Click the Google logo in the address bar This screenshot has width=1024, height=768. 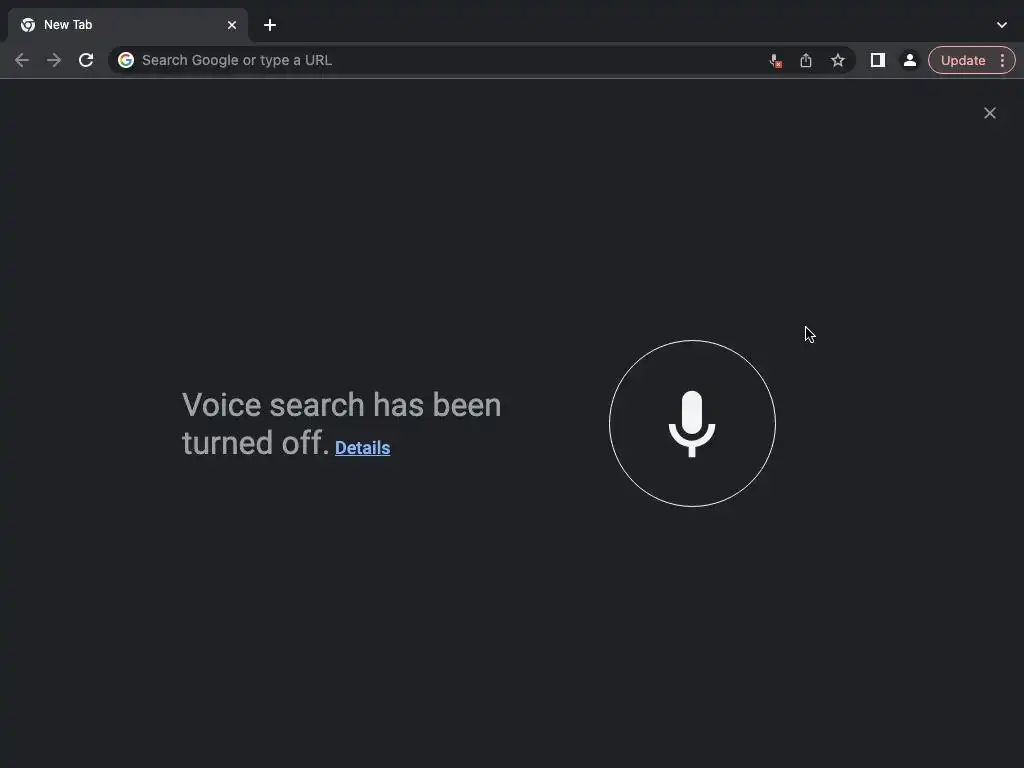(x=126, y=60)
